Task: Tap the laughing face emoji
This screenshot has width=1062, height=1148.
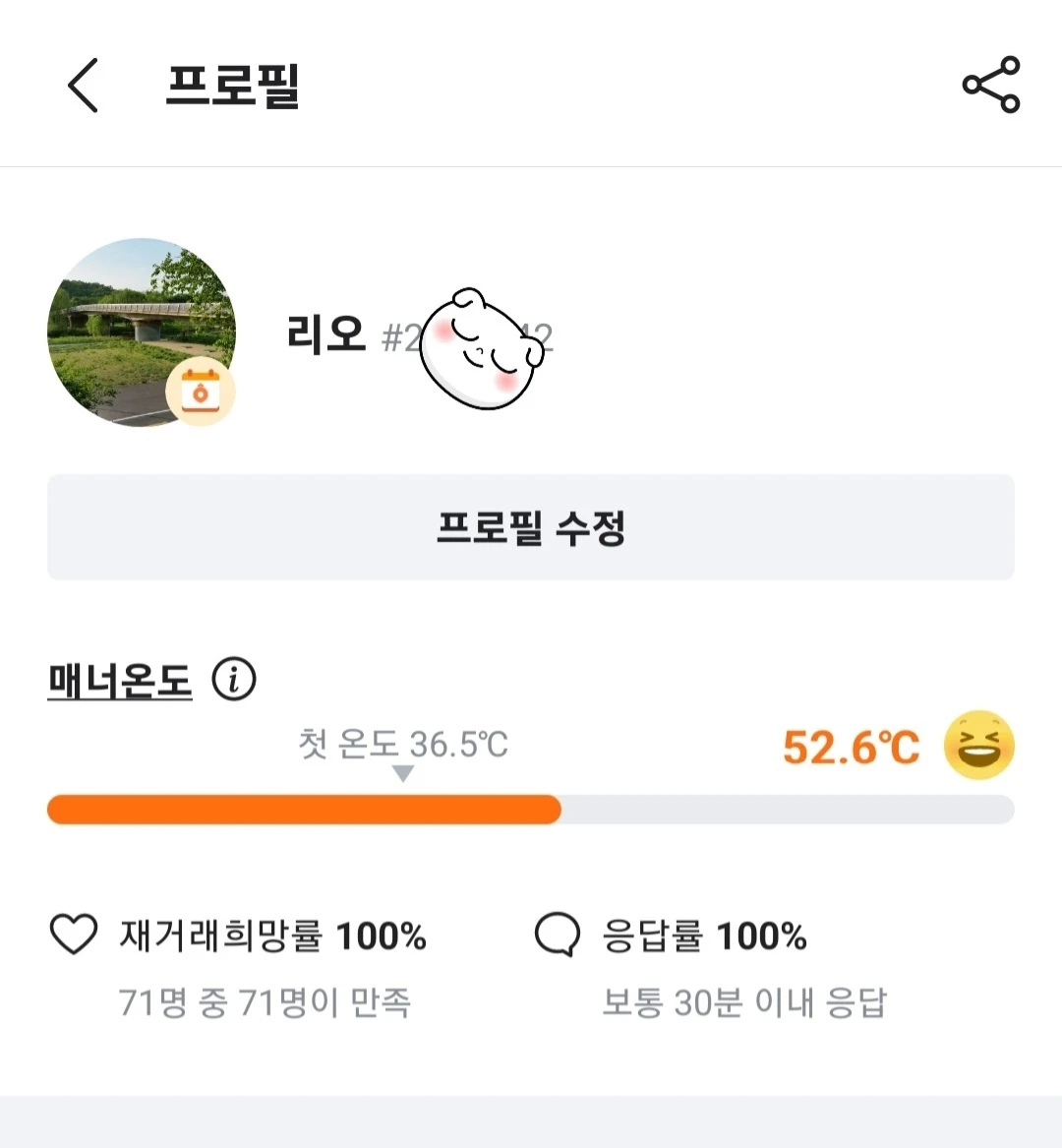Action: click(978, 746)
